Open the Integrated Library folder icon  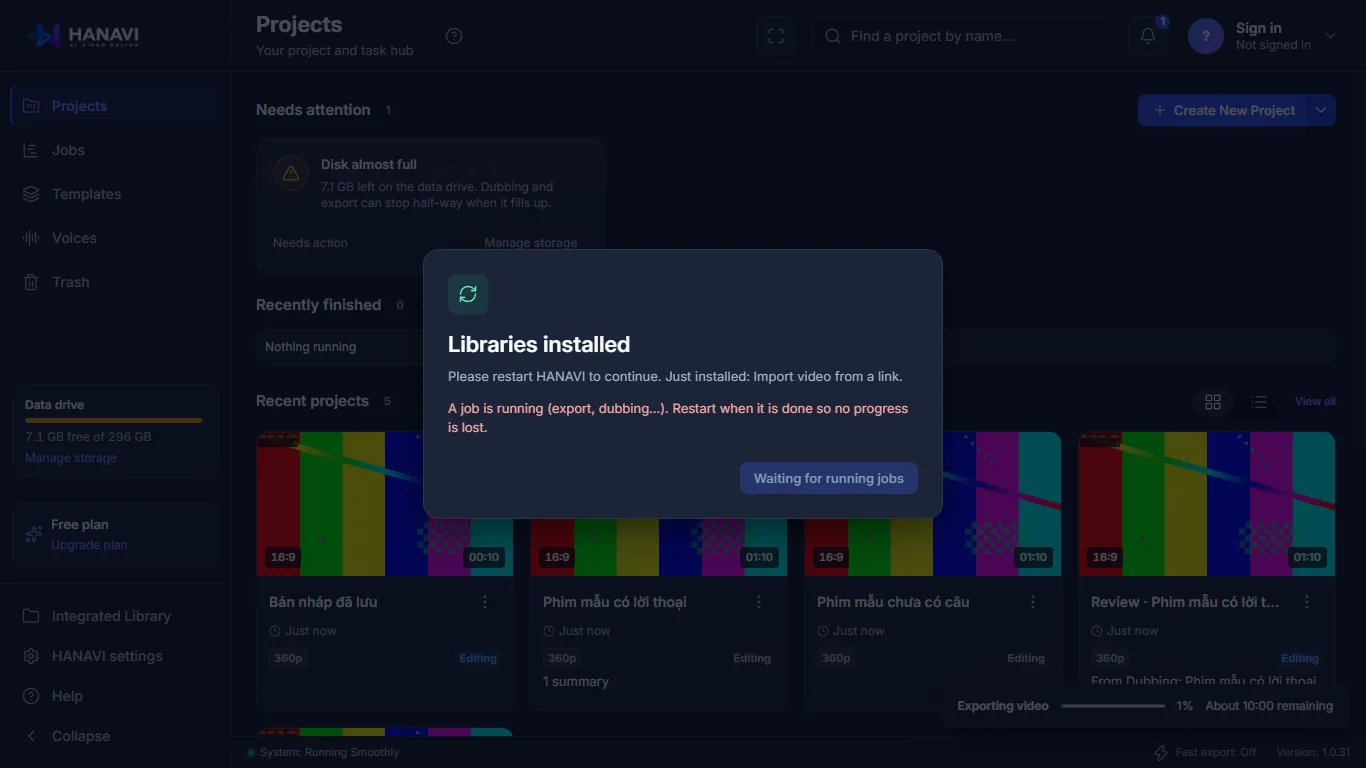pos(31,616)
